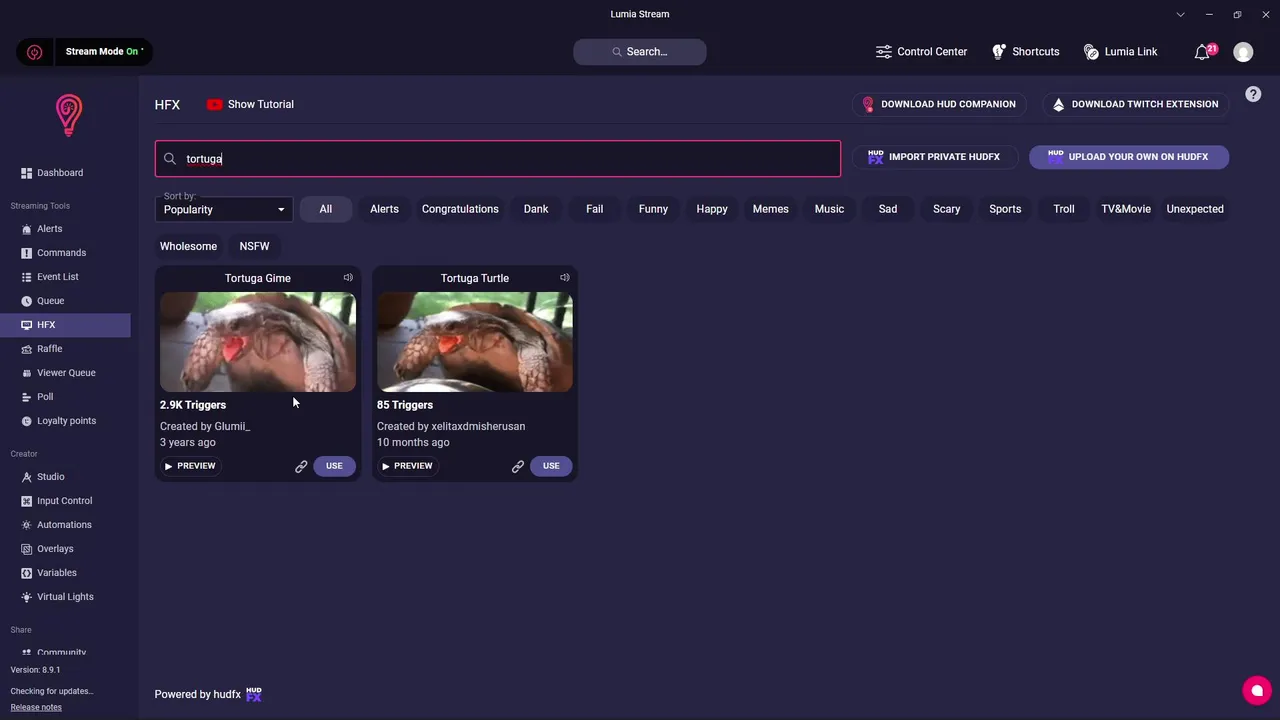The height and width of the screenshot is (720, 1280).
Task: Click the top Search bar
Action: point(640,52)
